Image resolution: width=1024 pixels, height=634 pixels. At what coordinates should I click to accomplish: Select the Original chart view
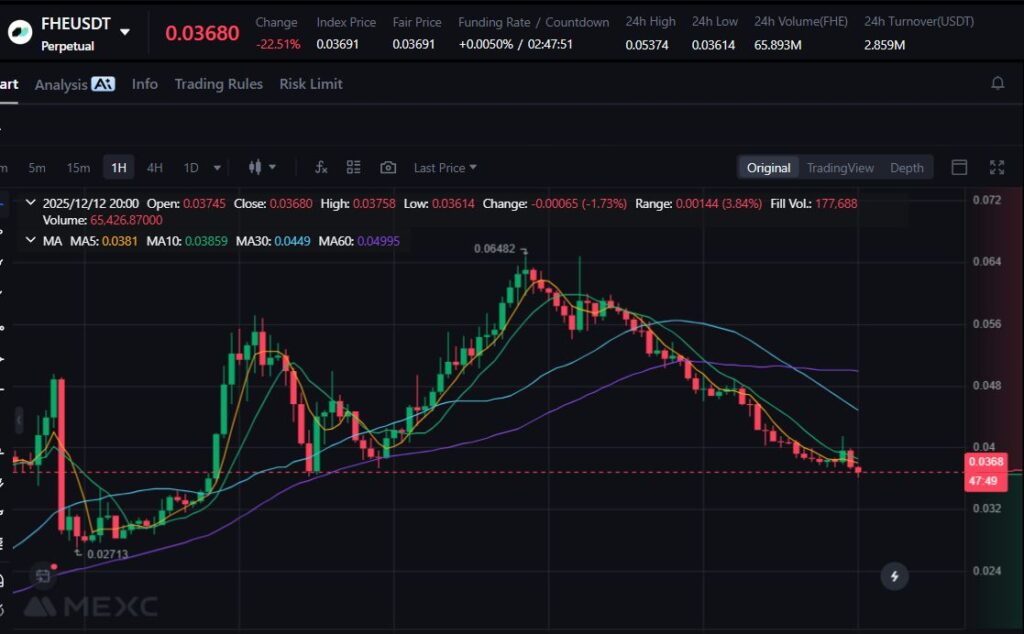pos(768,168)
